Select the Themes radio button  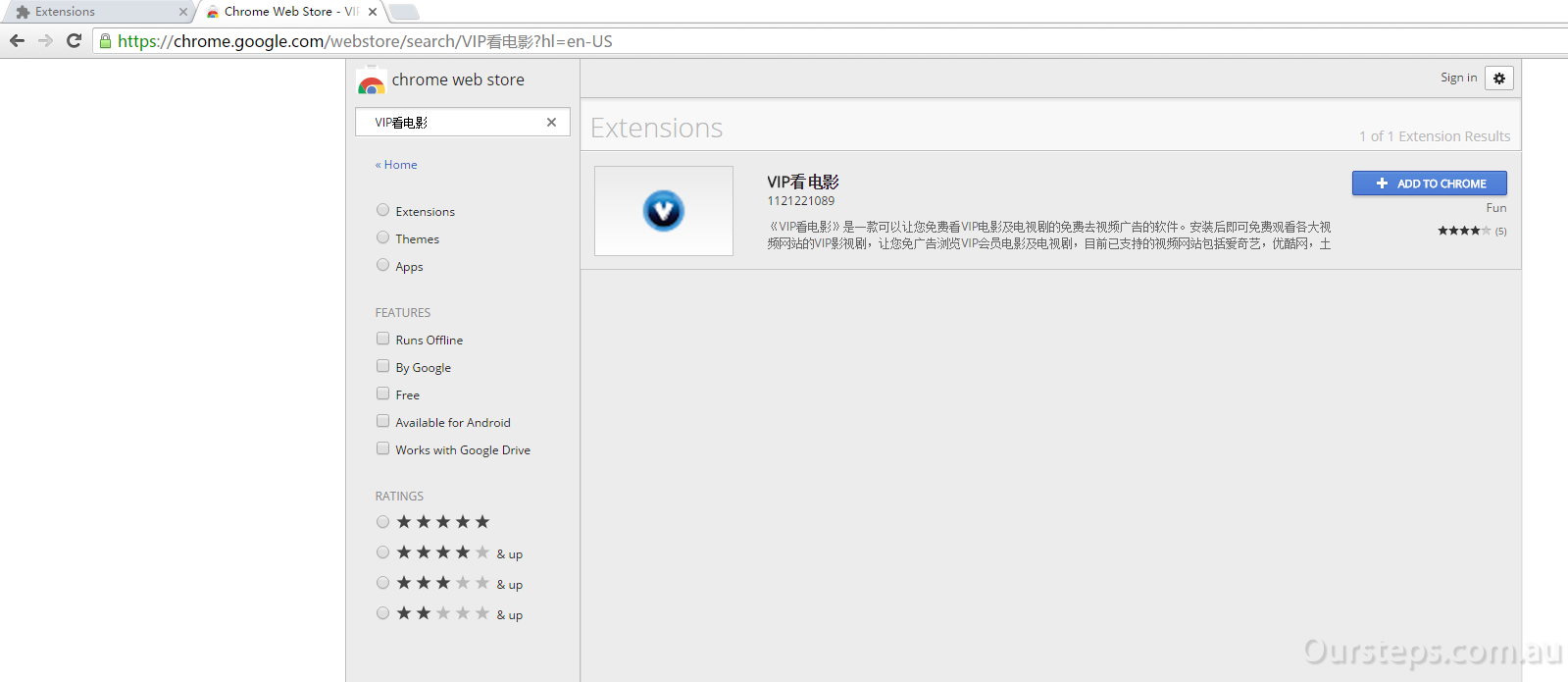tap(383, 237)
